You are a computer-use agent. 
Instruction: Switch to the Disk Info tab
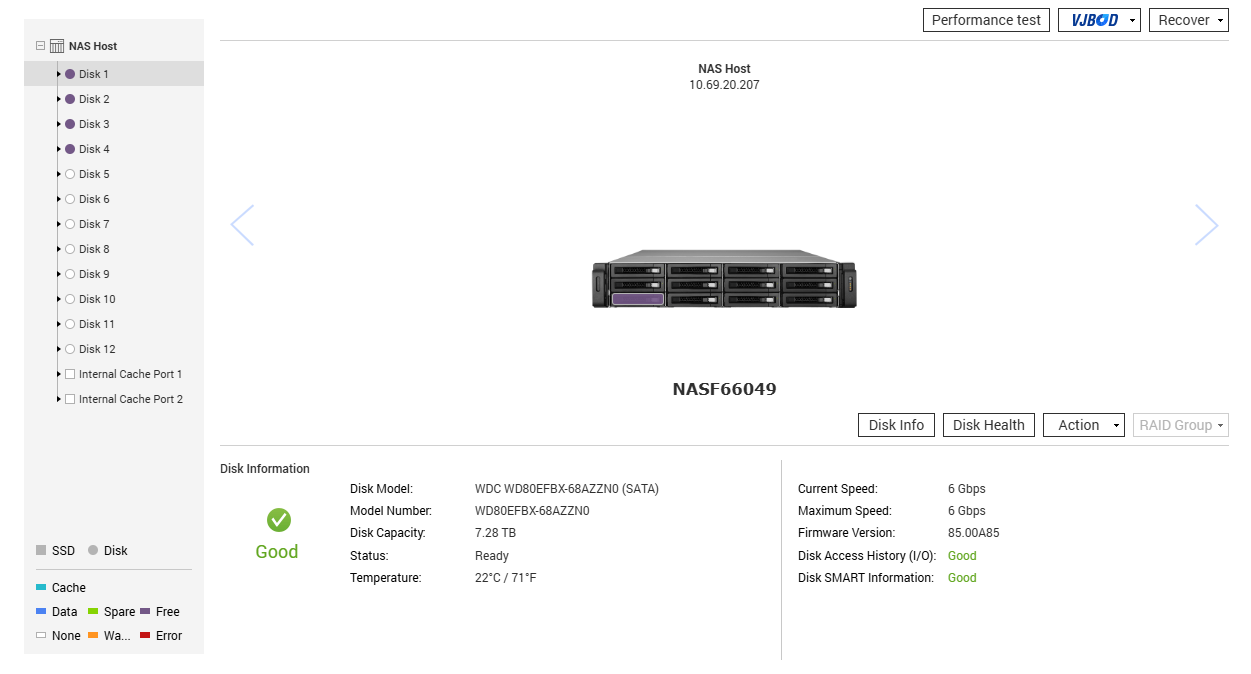896,424
